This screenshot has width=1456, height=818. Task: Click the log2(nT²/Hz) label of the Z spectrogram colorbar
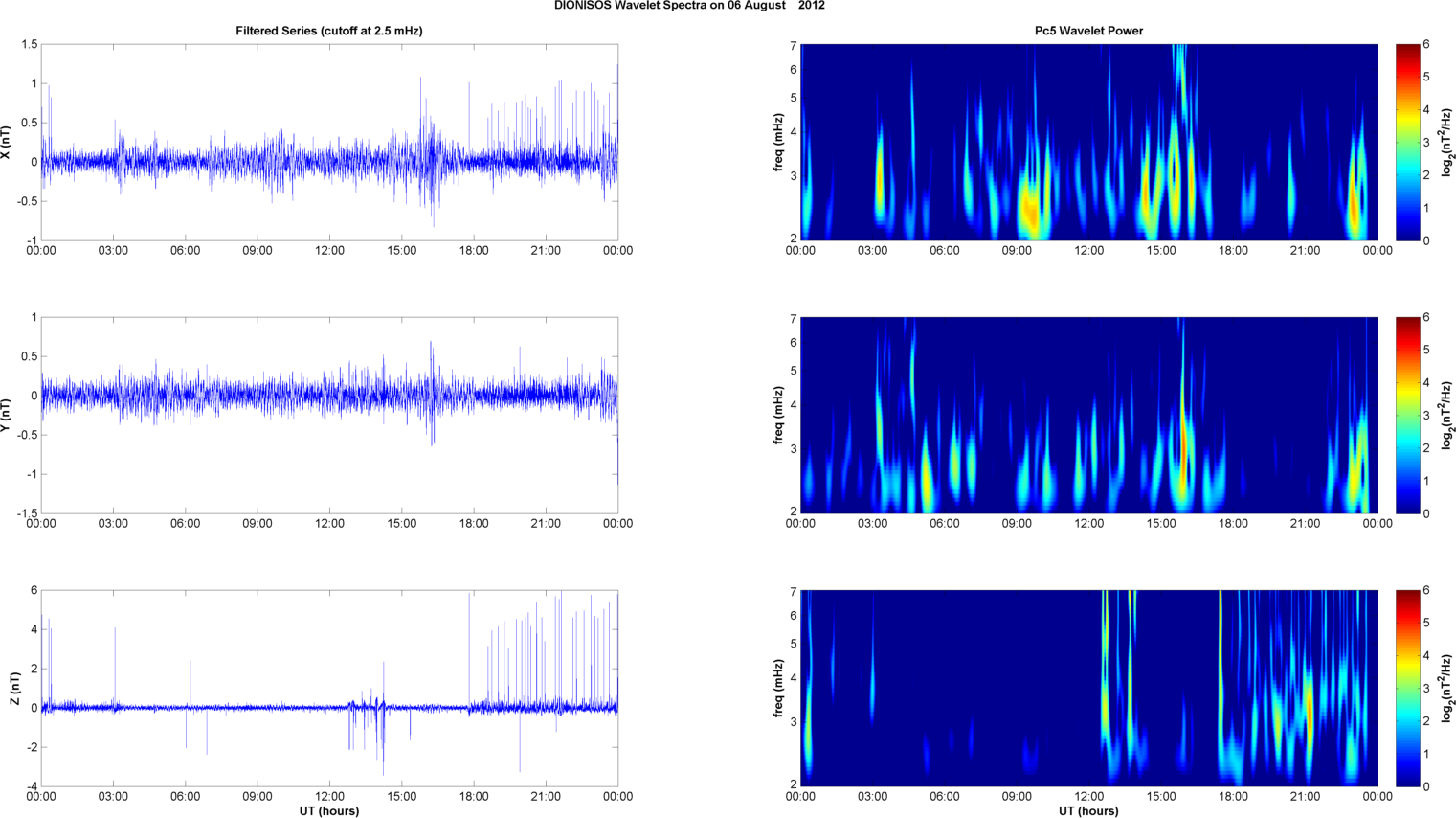pos(1447,688)
